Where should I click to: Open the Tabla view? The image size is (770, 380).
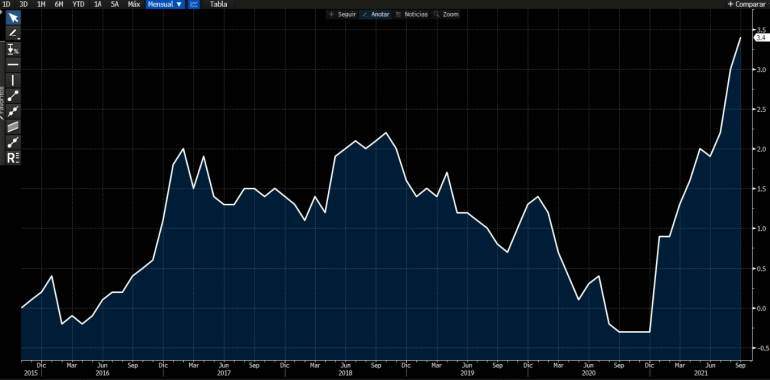[218, 4]
